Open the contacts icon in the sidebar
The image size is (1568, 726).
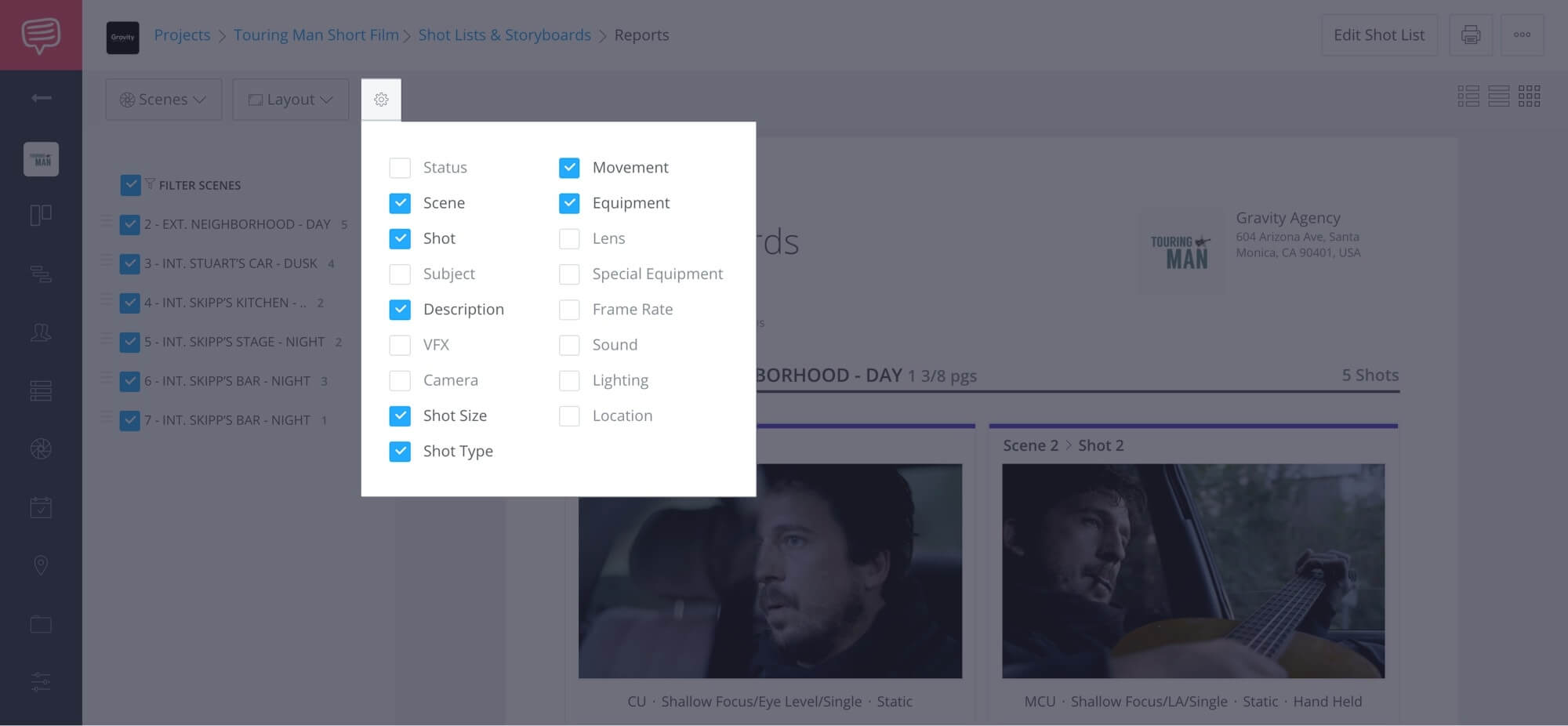40,332
